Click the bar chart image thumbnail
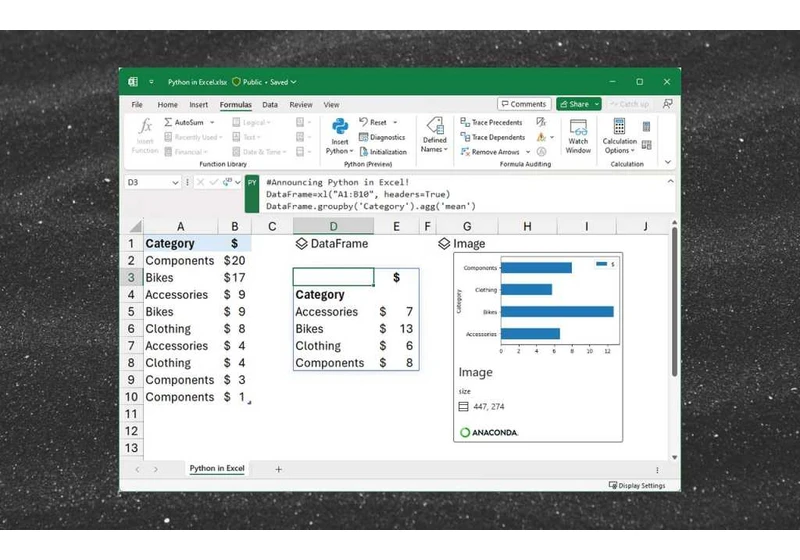This screenshot has width=800, height=560. tap(538, 306)
